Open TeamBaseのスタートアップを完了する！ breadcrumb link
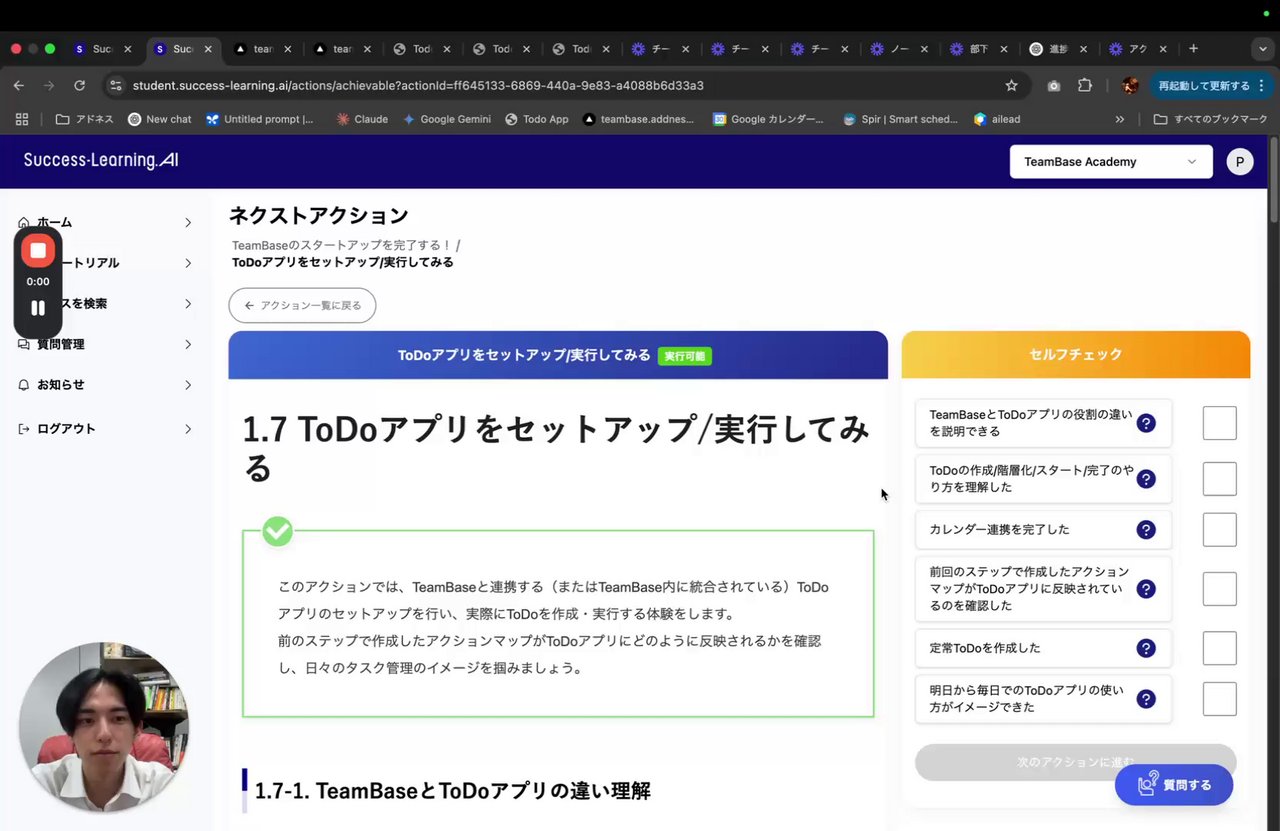 click(342, 245)
